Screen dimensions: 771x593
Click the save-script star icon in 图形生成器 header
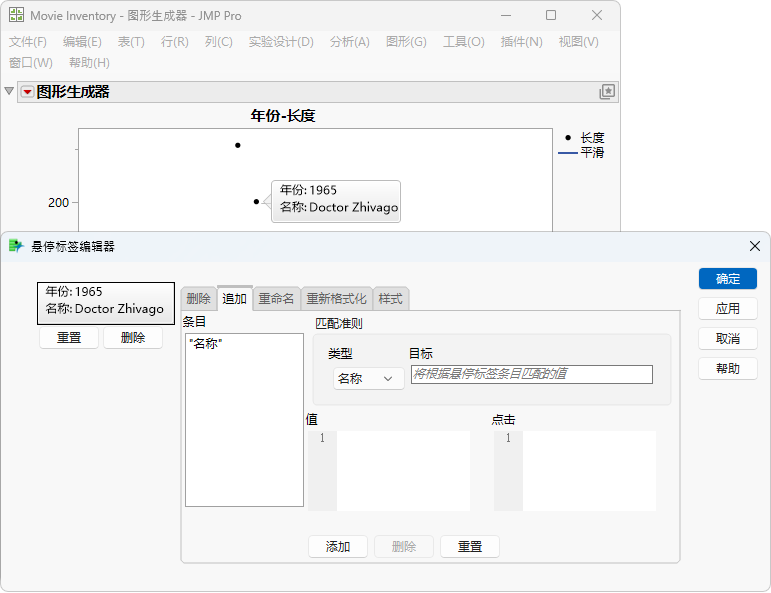(x=607, y=91)
